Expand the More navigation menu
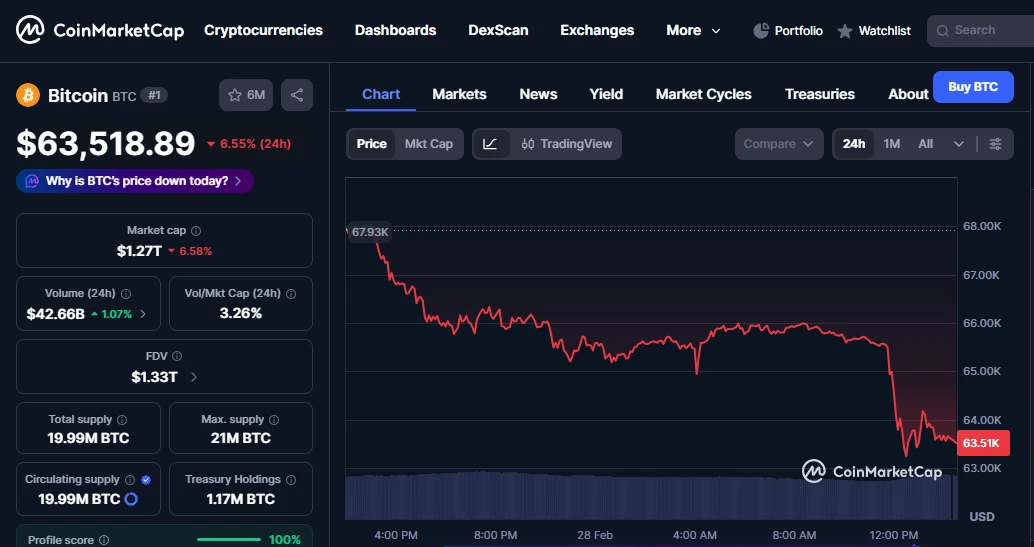 693,30
